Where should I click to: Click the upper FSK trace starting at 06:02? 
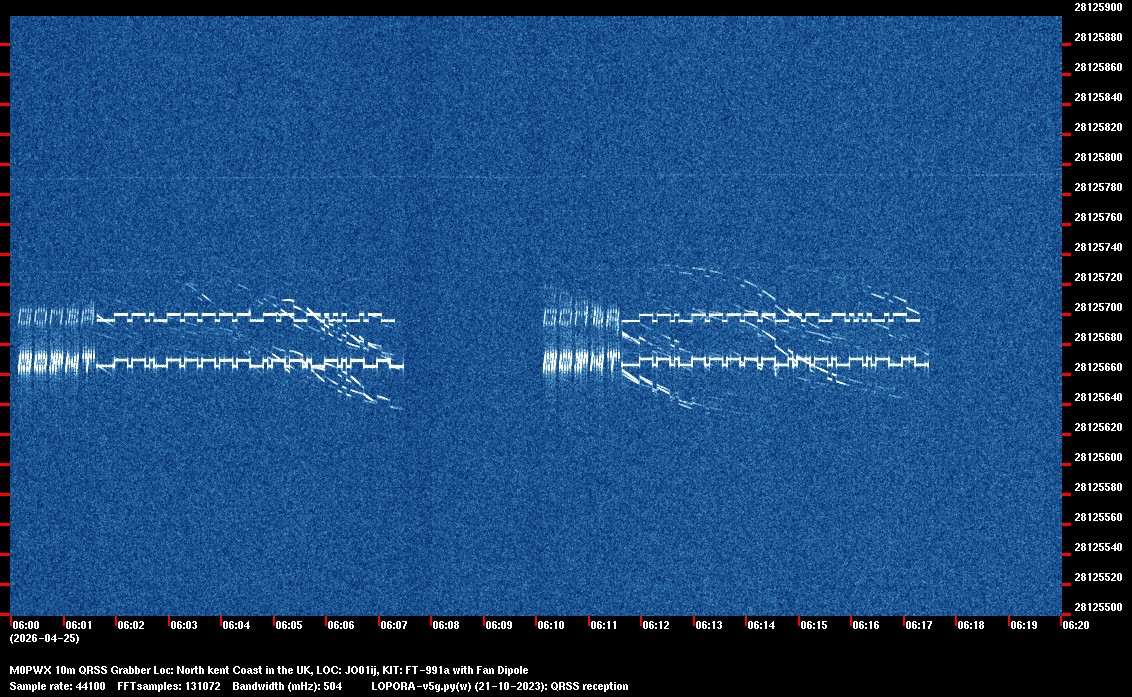(245, 316)
